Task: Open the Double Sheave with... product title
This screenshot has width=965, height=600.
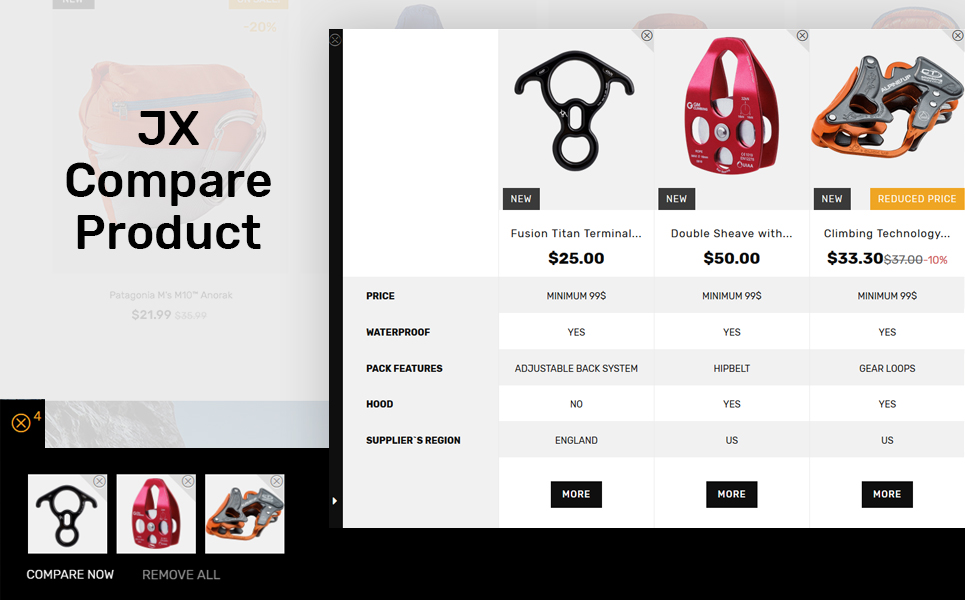Action: coord(732,233)
